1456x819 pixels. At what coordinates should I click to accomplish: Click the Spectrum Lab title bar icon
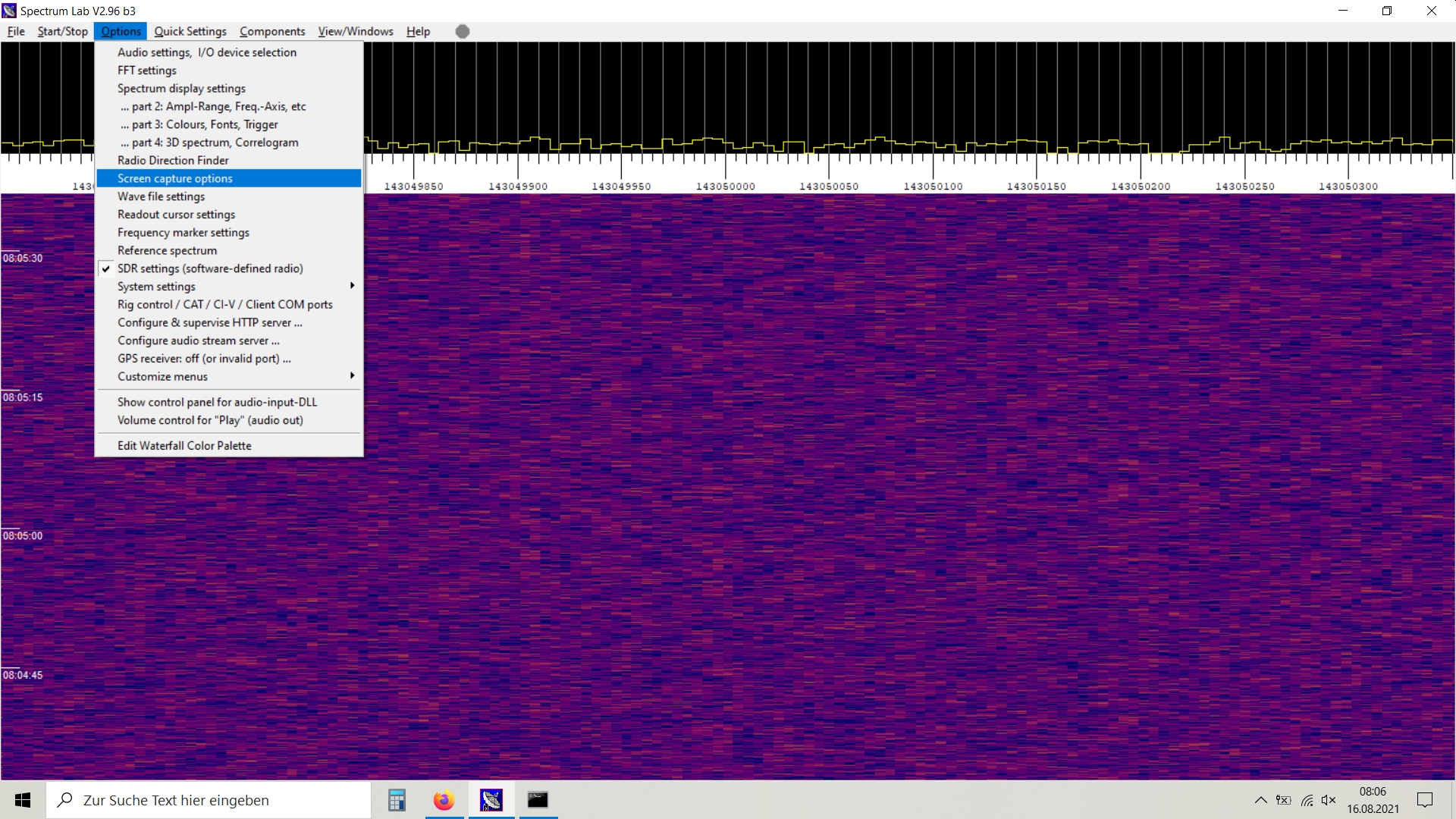9,11
